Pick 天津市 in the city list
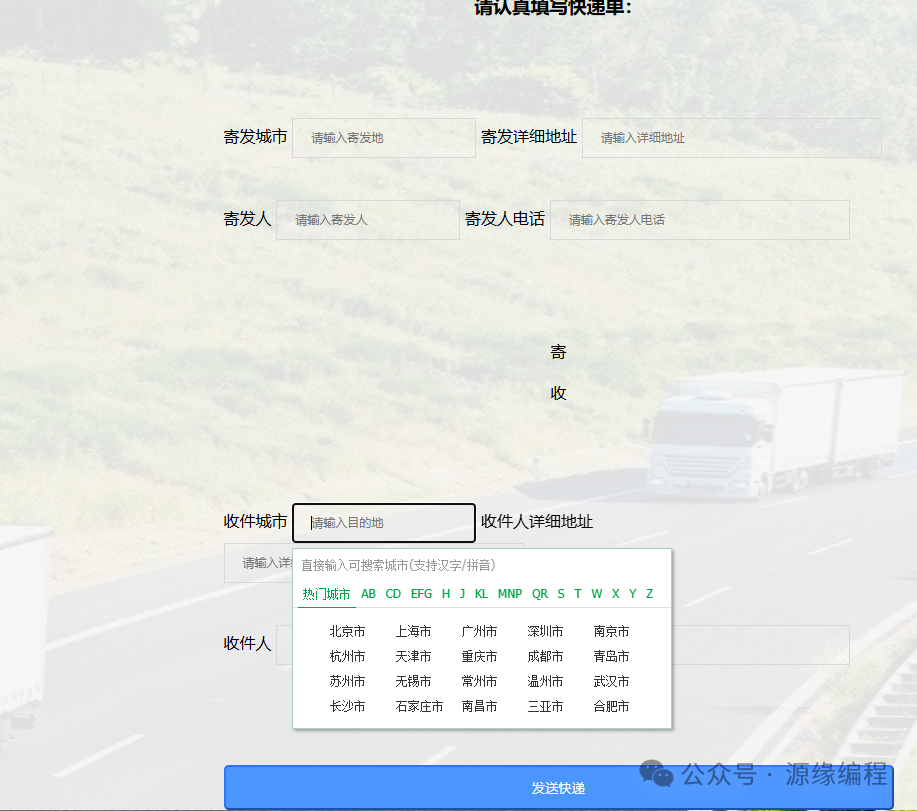This screenshot has width=917, height=811. [x=413, y=657]
